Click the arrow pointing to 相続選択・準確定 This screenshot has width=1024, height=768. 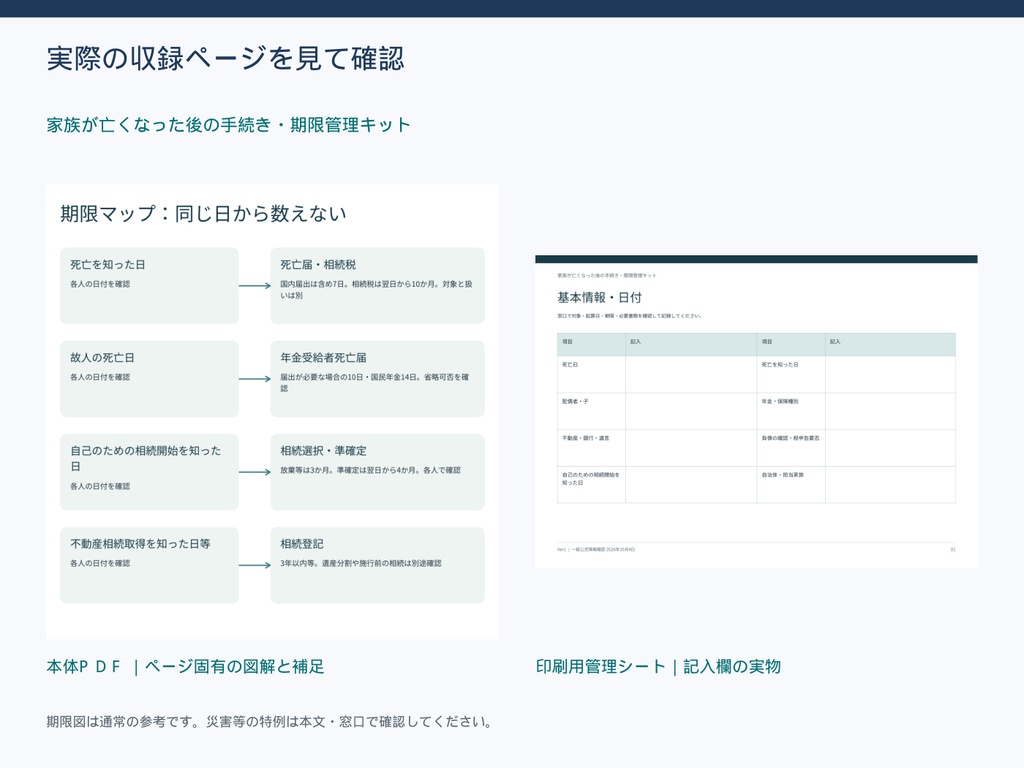[x=255, y=472]
